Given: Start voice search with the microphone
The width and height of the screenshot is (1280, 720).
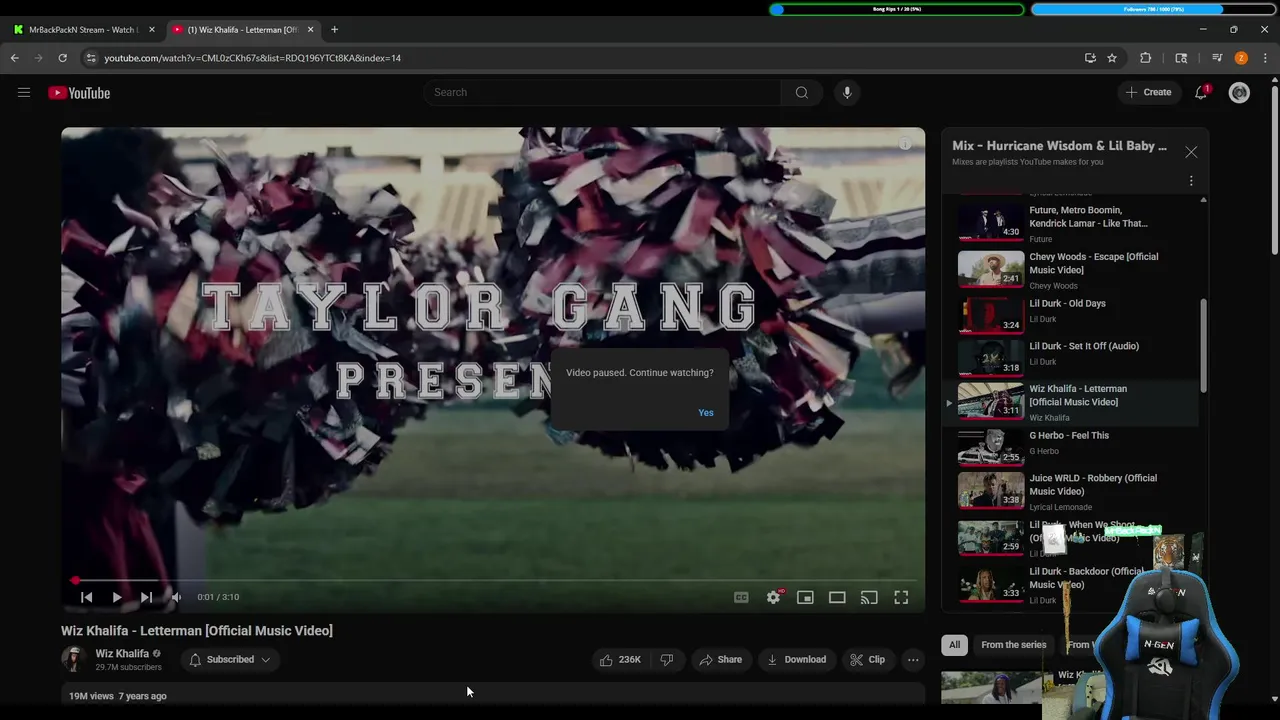Looking at the screenshot, I should pos(847,92).
